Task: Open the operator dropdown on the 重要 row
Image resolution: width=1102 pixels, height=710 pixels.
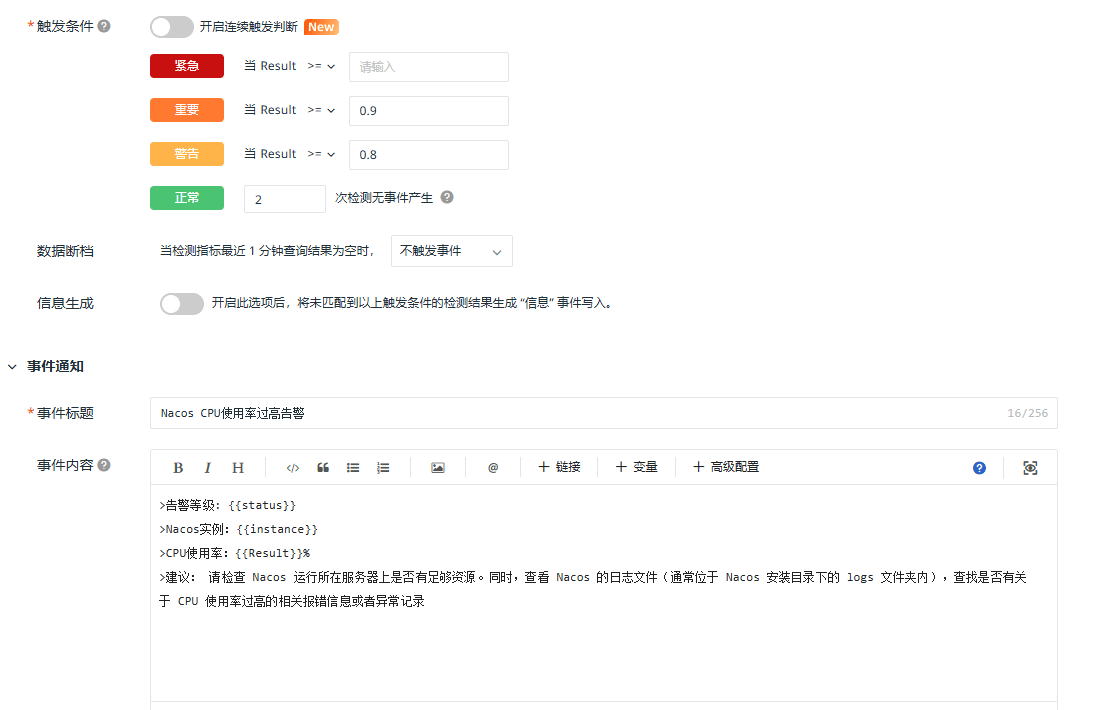Action: 321,110
